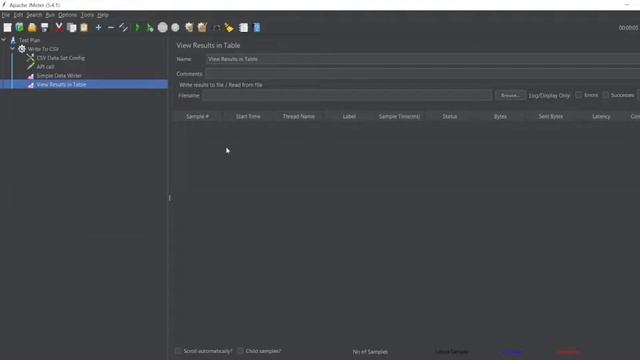Screen dimensions: 640x360
Task: Collapse the Test Plan tree arrow
Action: (4, 40)
